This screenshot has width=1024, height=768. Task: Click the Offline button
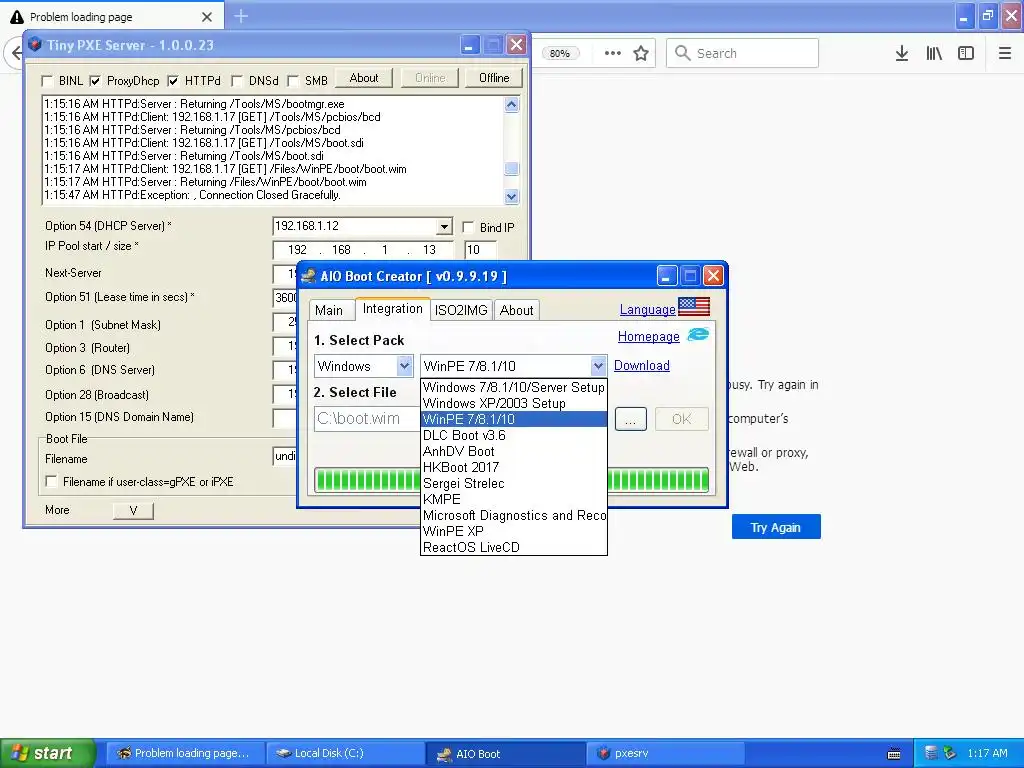pyautogui.click(x=494, y=78)
